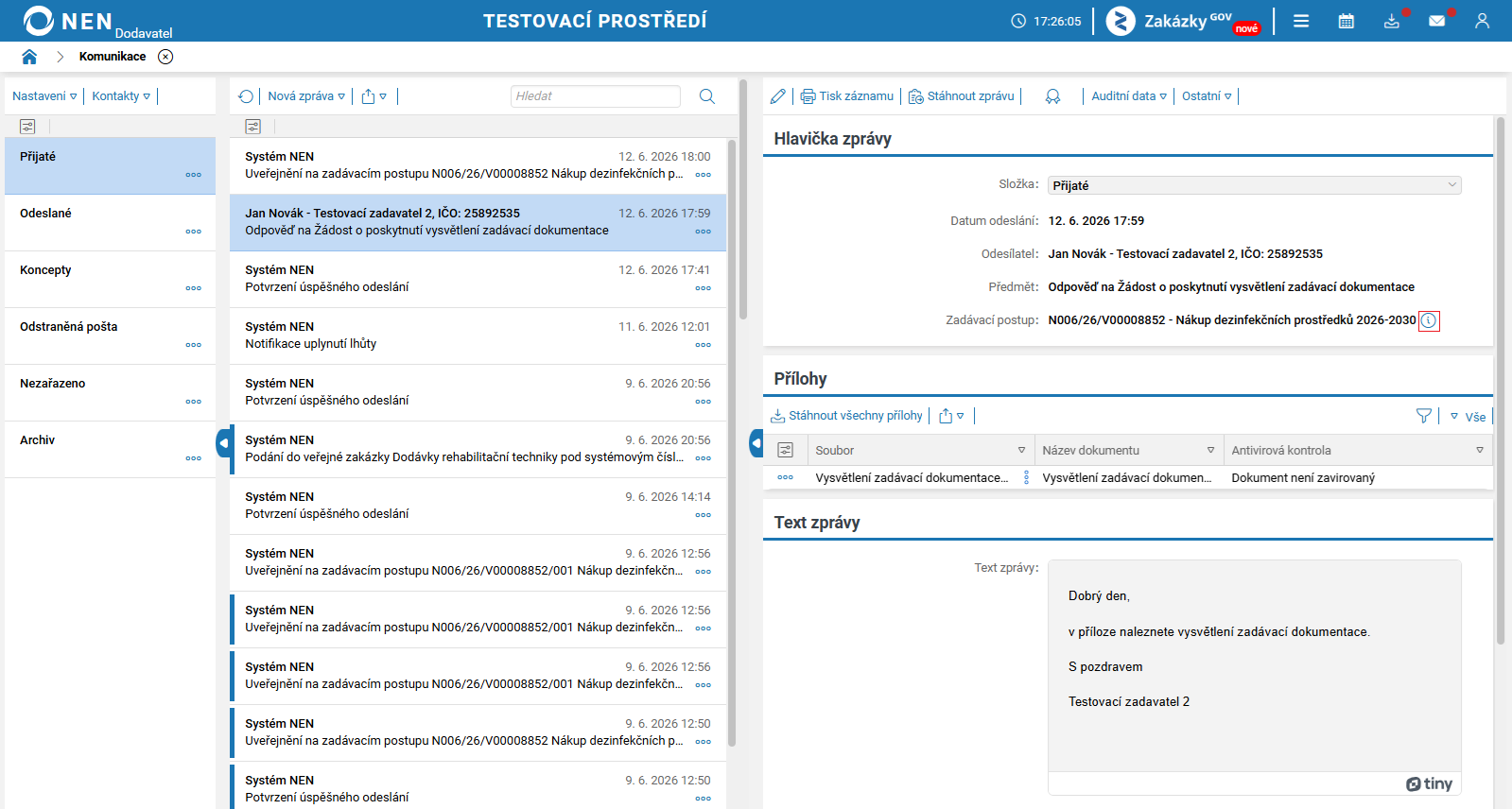The width and height of the screenshot is (1512, 809).
Task: Click the NEN Dodavatel logo
Action: pos(97,22)
